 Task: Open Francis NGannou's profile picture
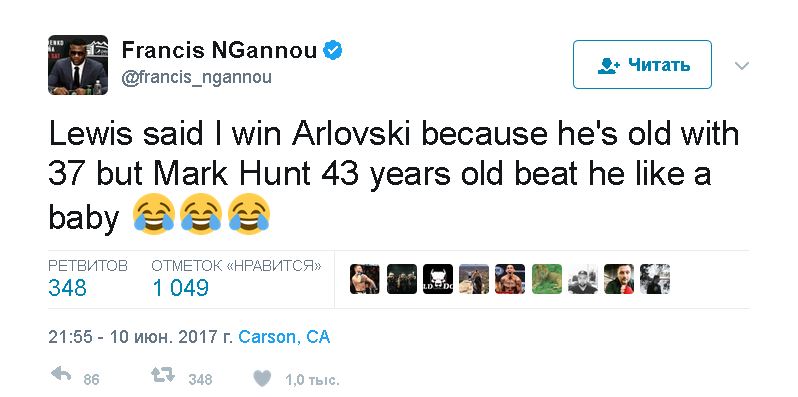tap(78, 65)
